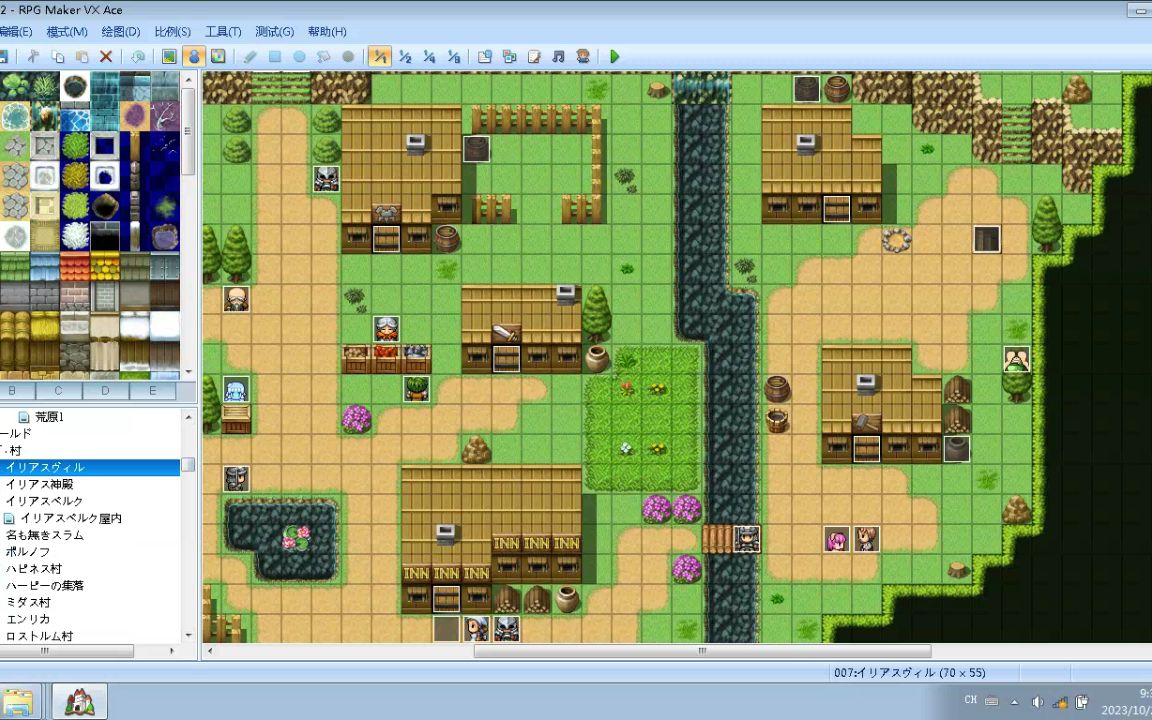Set map zoom to 1/2 scale
1152x720 pixels.
[405, 57]
